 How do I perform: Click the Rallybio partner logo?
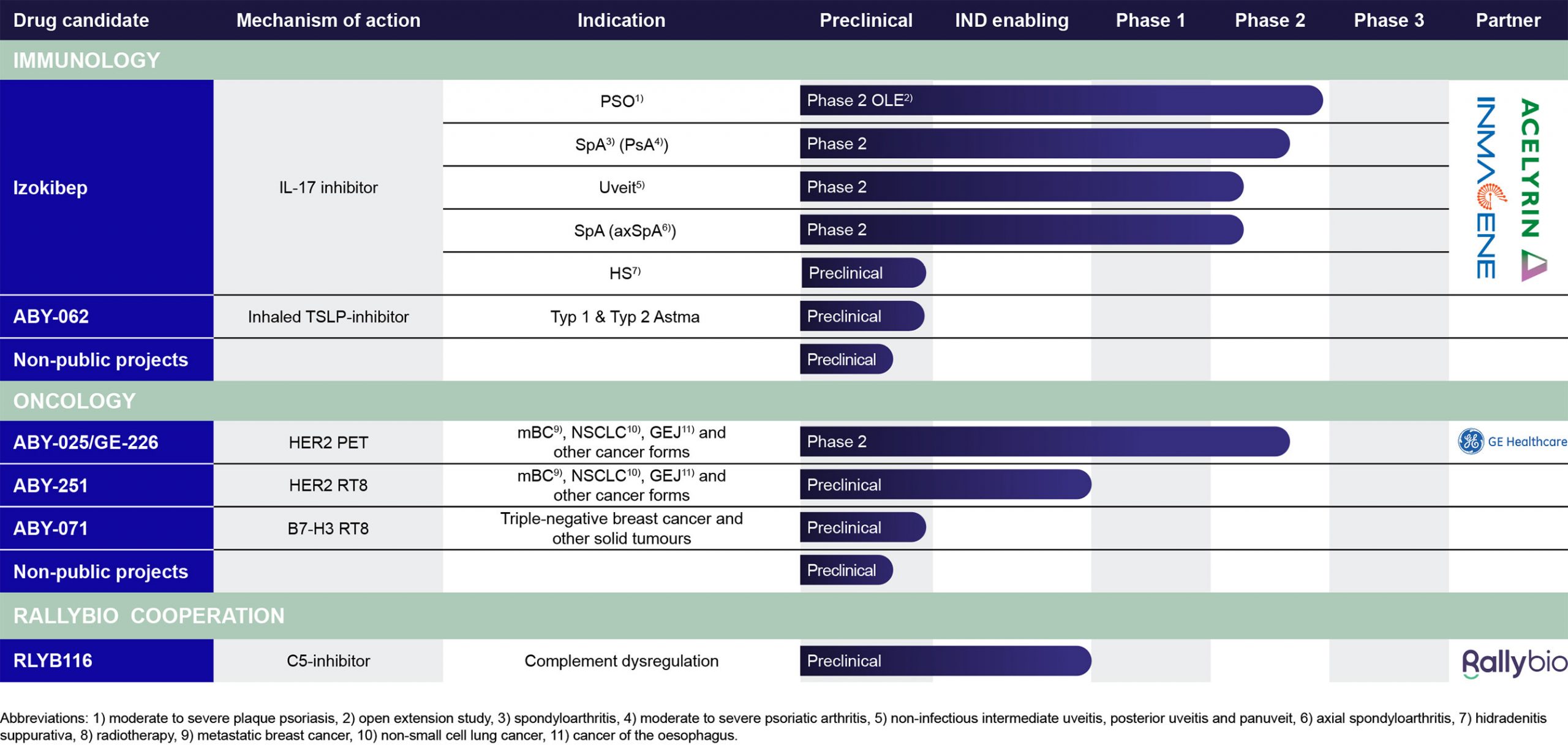click(x=1513, y=662)
